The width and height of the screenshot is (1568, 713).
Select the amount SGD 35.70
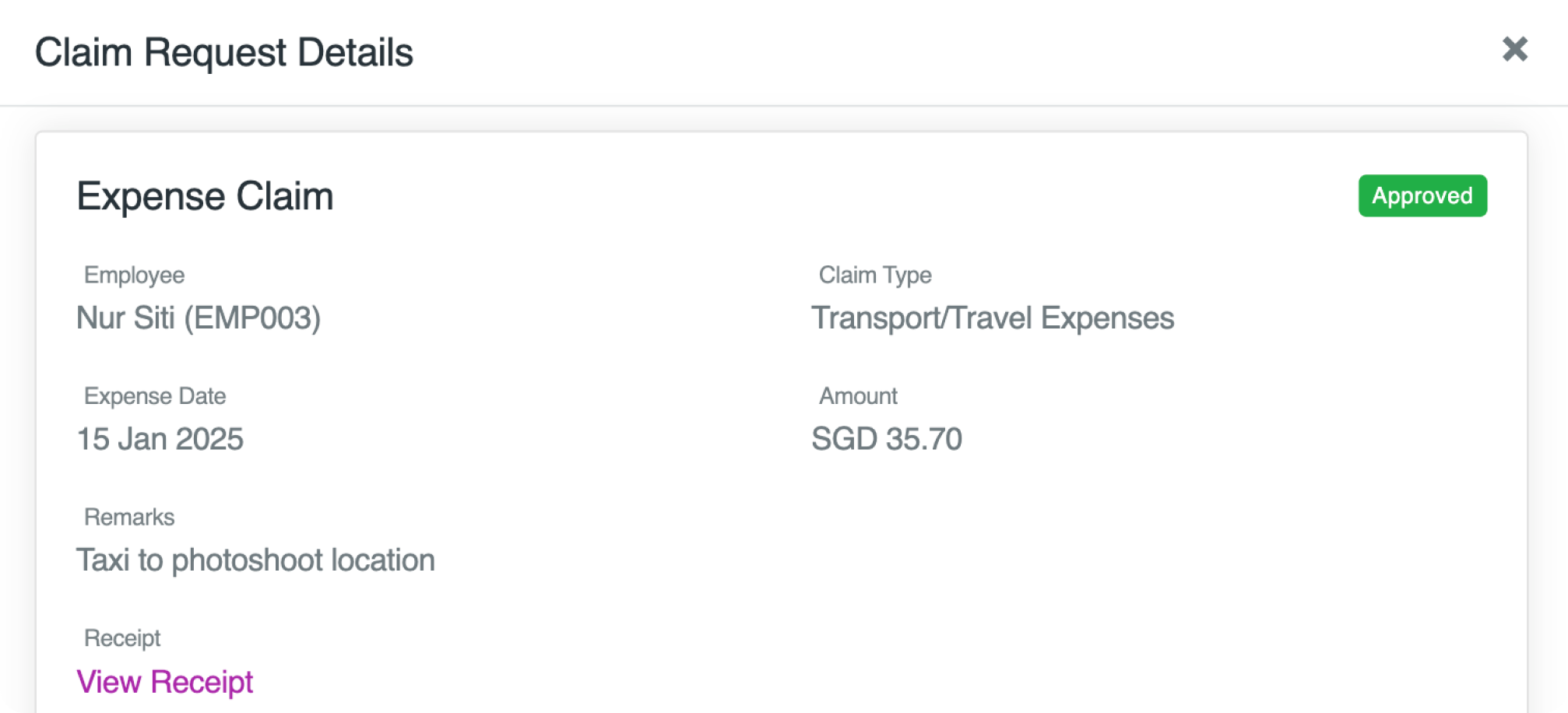pyautogui.click(x=887, y=439)
